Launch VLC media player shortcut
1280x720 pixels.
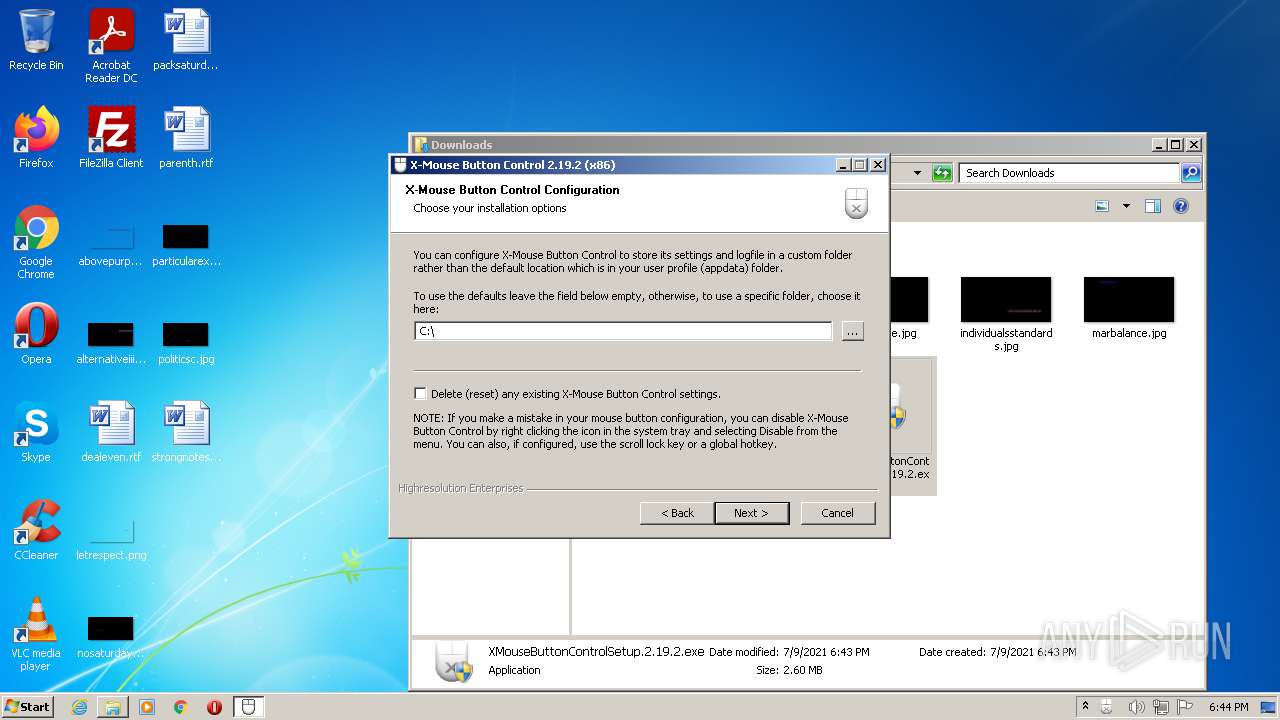click(x=36, y=634)
